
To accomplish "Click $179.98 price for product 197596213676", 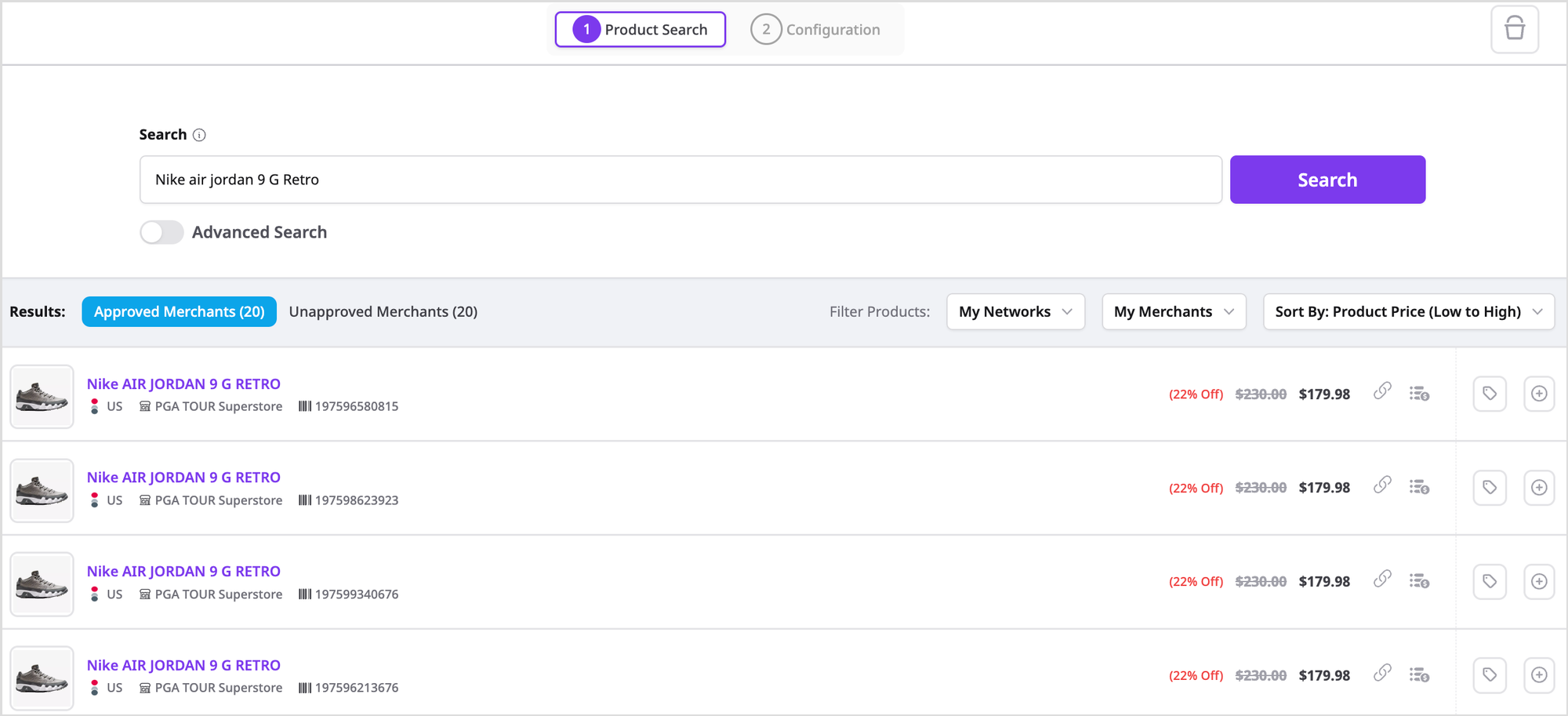I will 1324,675.
